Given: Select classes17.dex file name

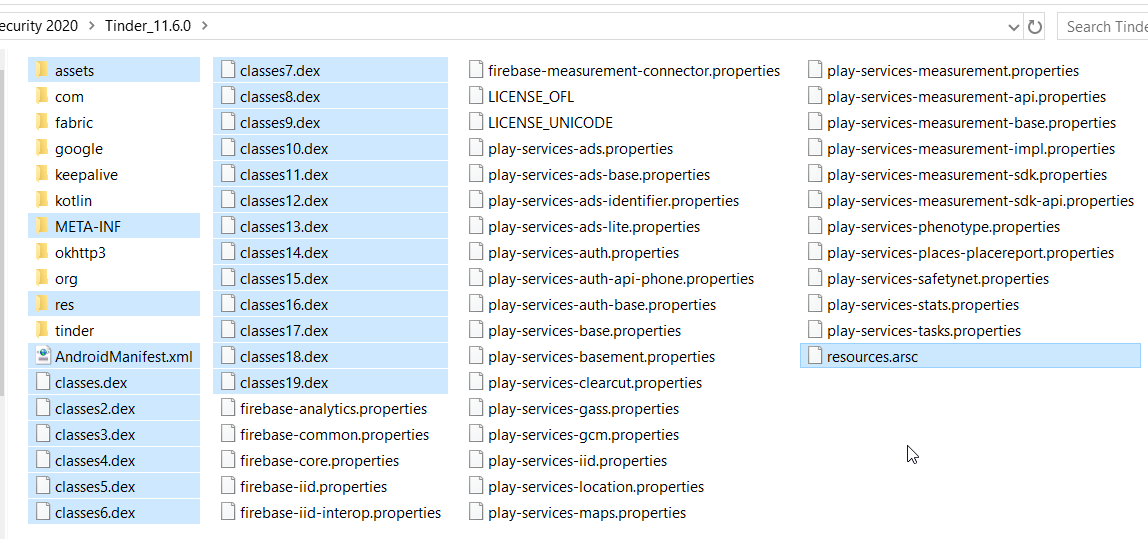Looking at the screenshot, I should [x=284, y=330].
